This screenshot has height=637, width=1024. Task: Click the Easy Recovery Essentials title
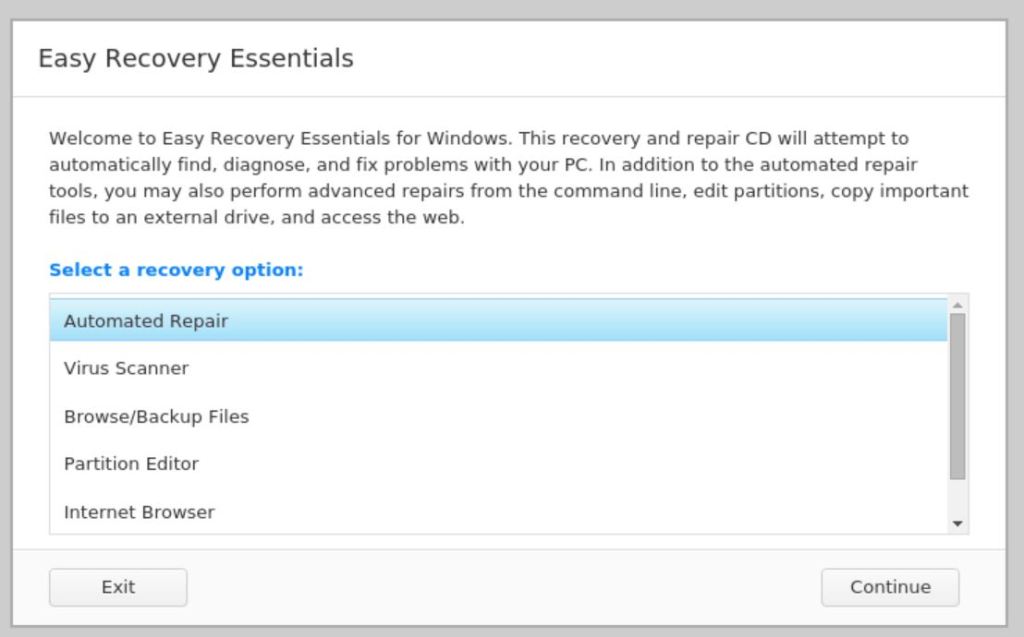(x=196, y=58)
